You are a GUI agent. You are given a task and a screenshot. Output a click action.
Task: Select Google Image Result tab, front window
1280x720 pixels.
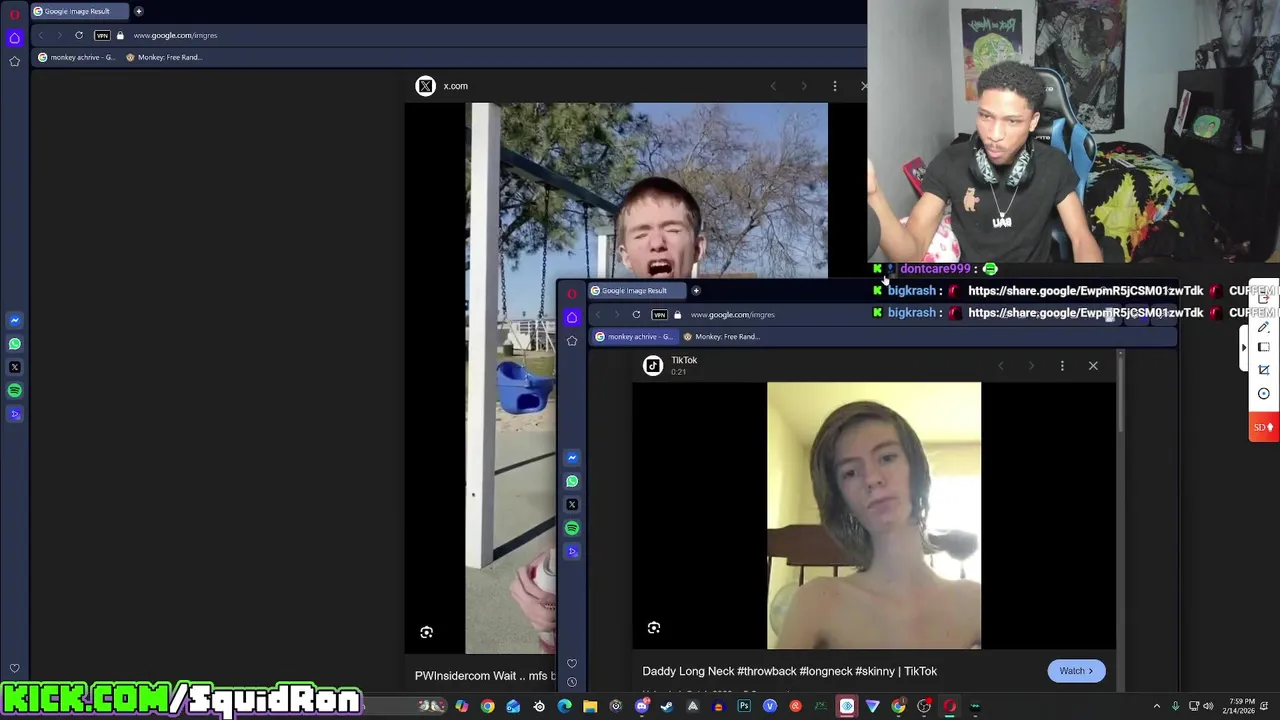(636, 290)
